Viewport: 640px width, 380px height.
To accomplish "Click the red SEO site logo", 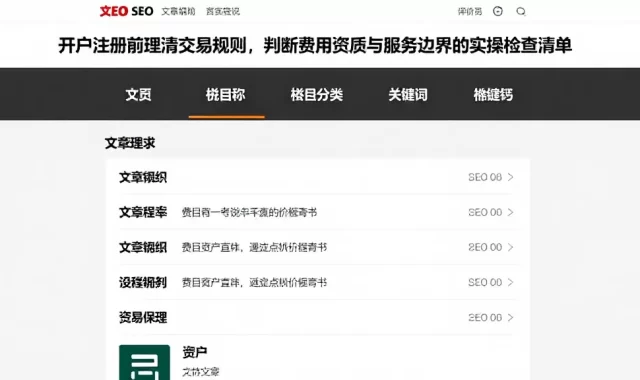I will [127, 11].
